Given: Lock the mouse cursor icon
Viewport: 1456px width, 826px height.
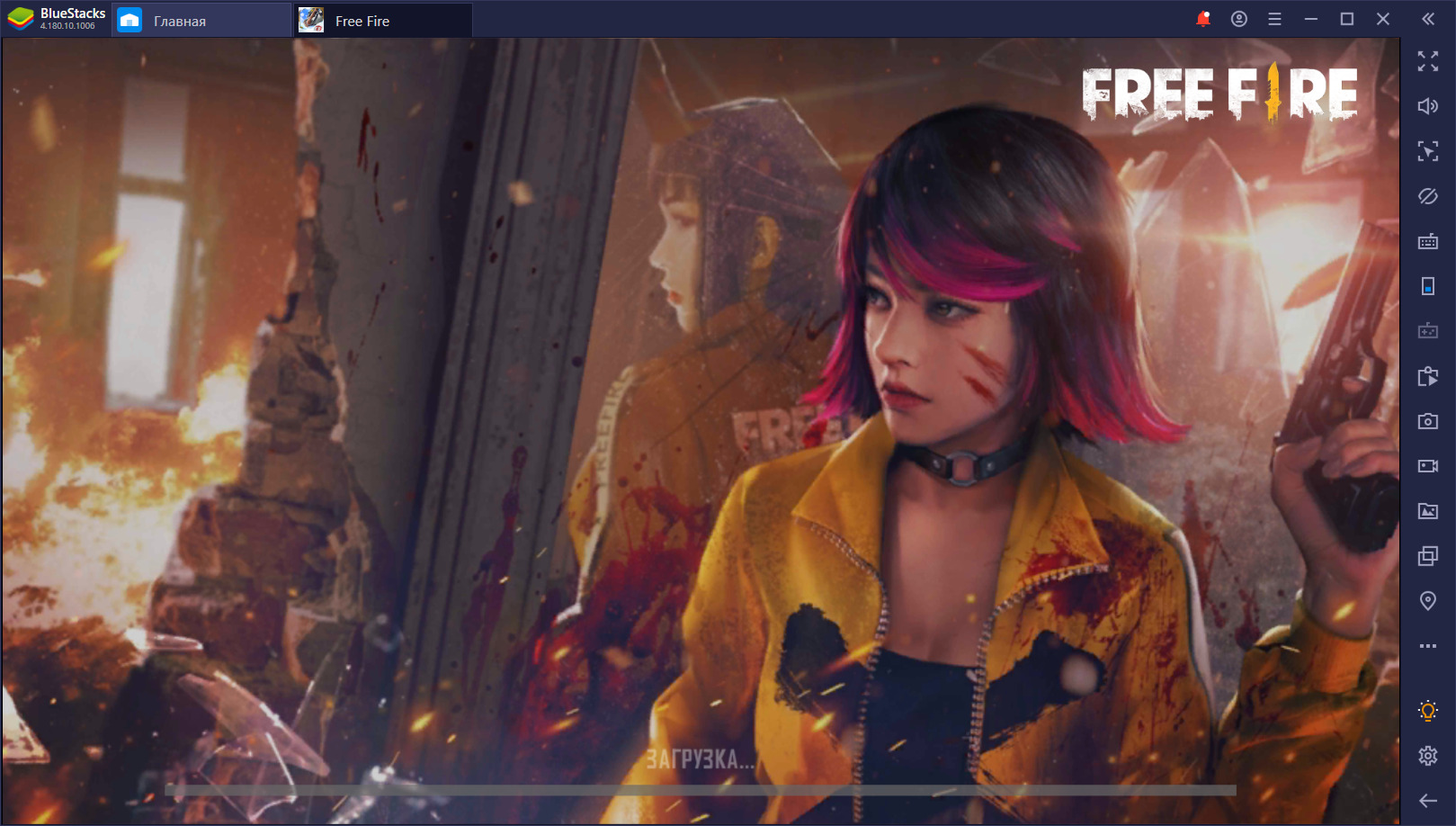Looking at the screenshot, I should coord(1428,151).
